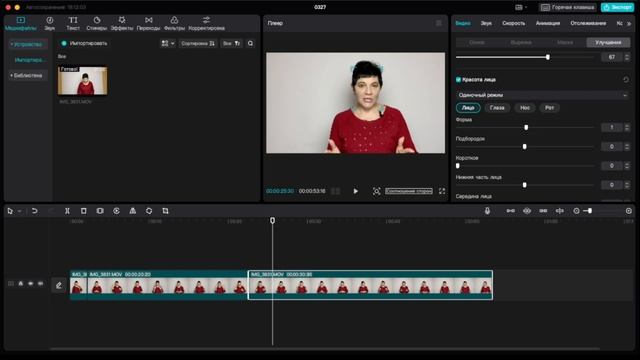640x360 pixels.
Task: Select the Нос nose category pill
Action: point(524,108)
